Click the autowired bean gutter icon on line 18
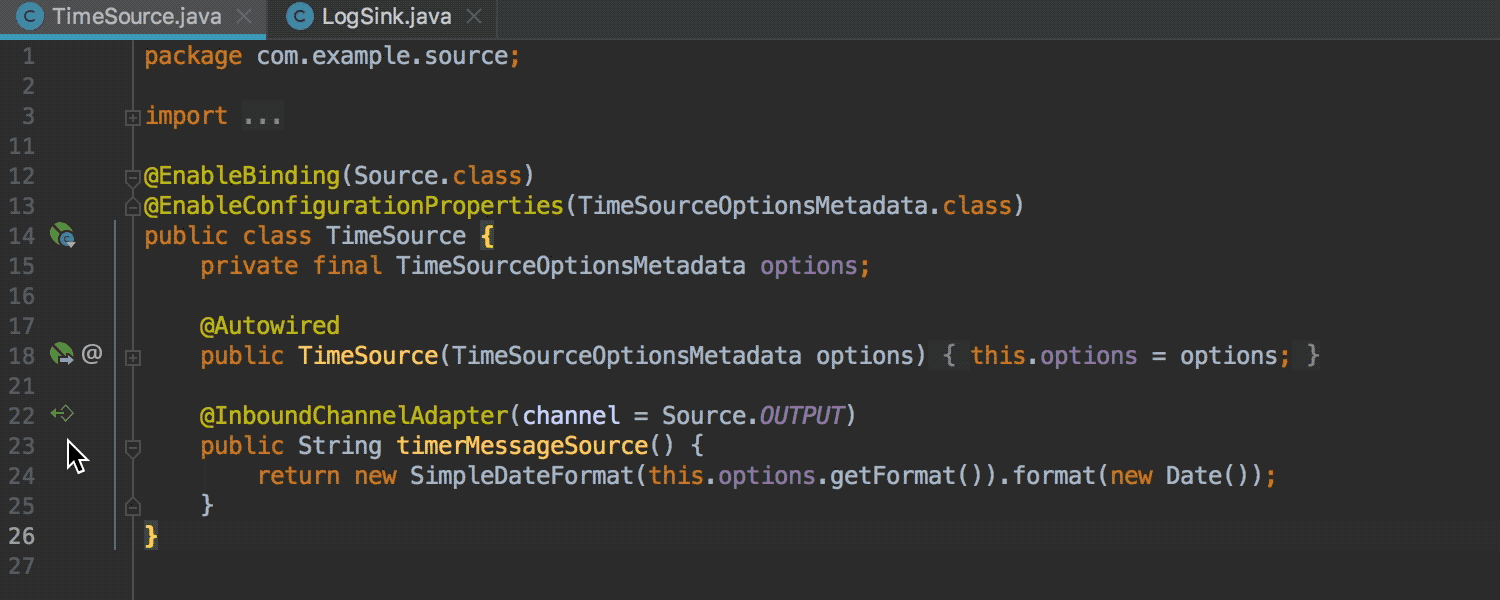The image size is (1500, 600). [x=62, y=354]
